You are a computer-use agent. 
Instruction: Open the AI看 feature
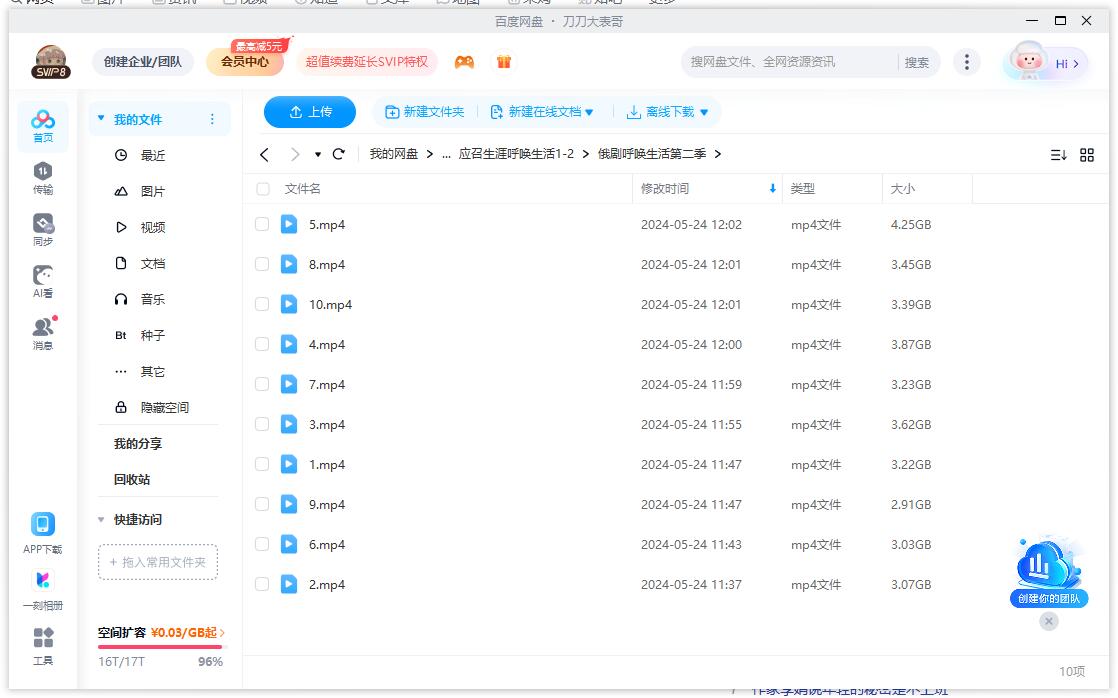pos(42,280)
